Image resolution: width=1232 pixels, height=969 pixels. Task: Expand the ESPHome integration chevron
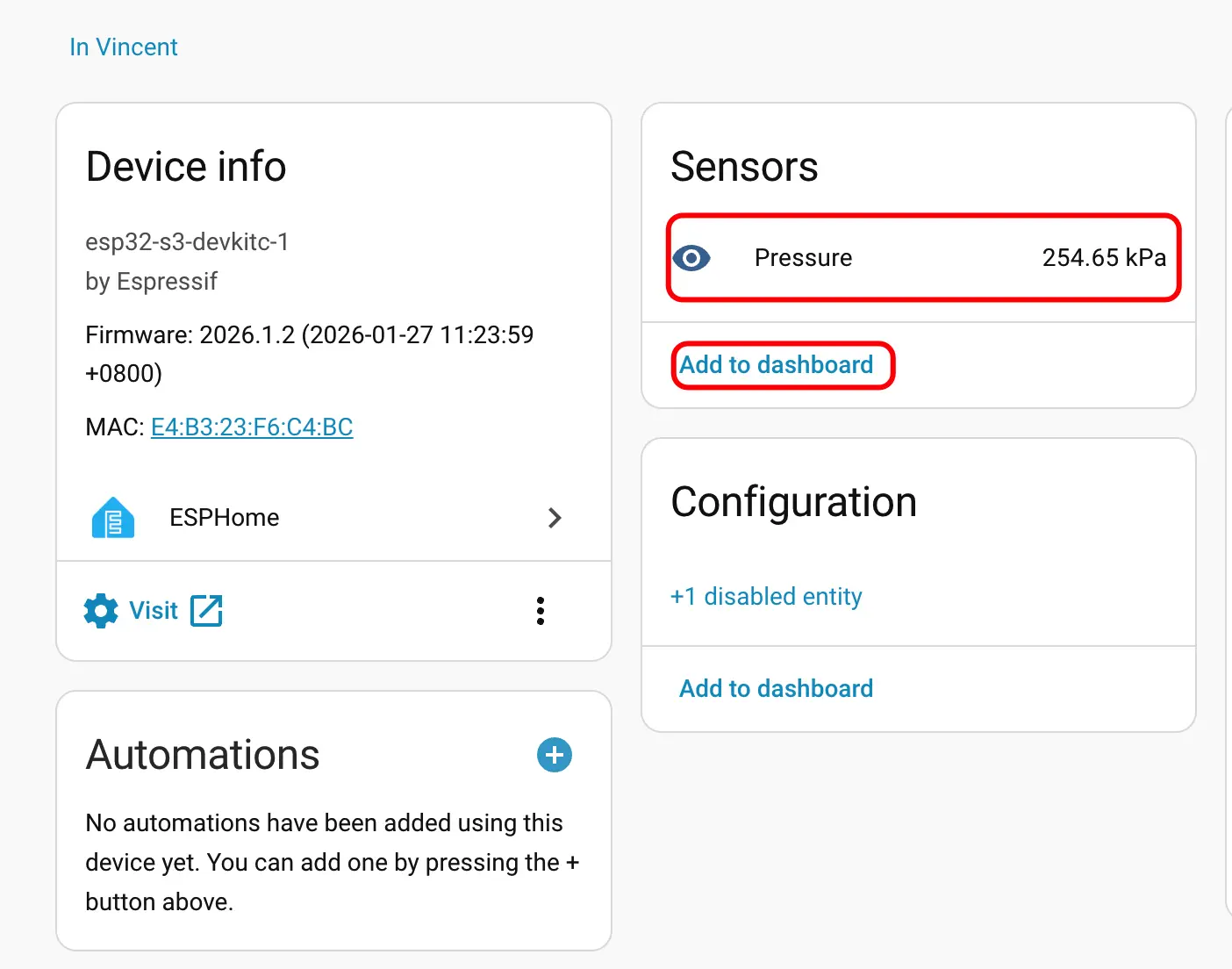click(555, 518)
